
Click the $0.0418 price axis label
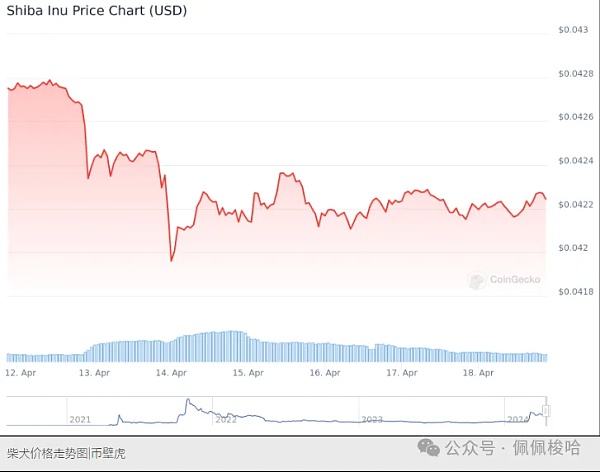click(575, 291)
